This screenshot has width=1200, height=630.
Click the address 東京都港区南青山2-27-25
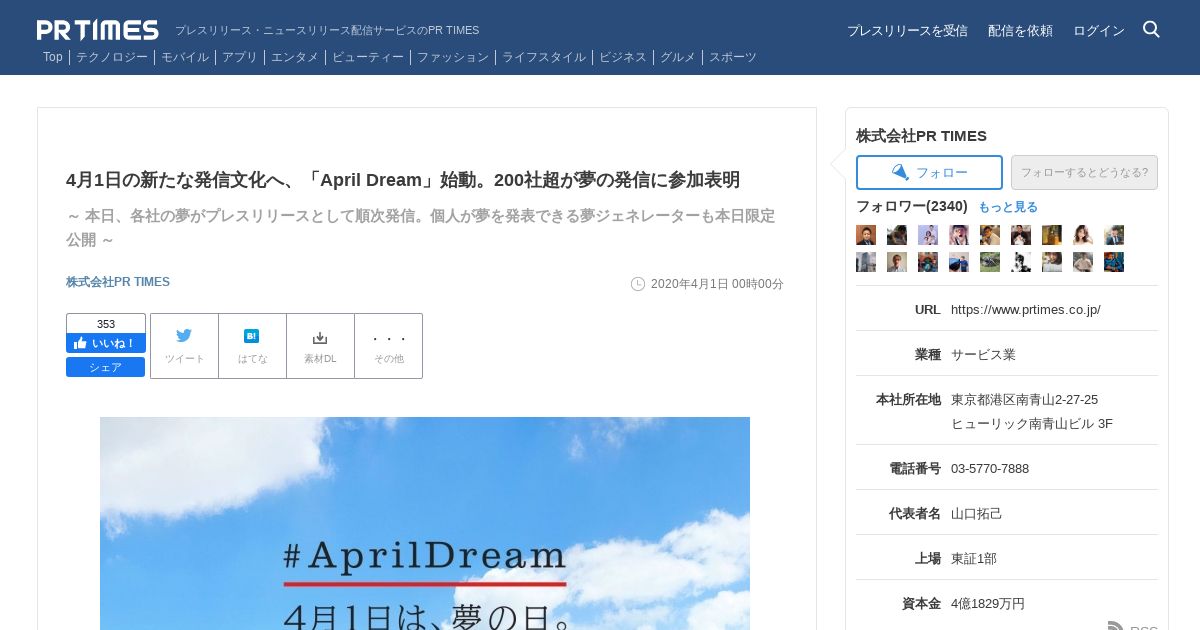[1025, 399]
